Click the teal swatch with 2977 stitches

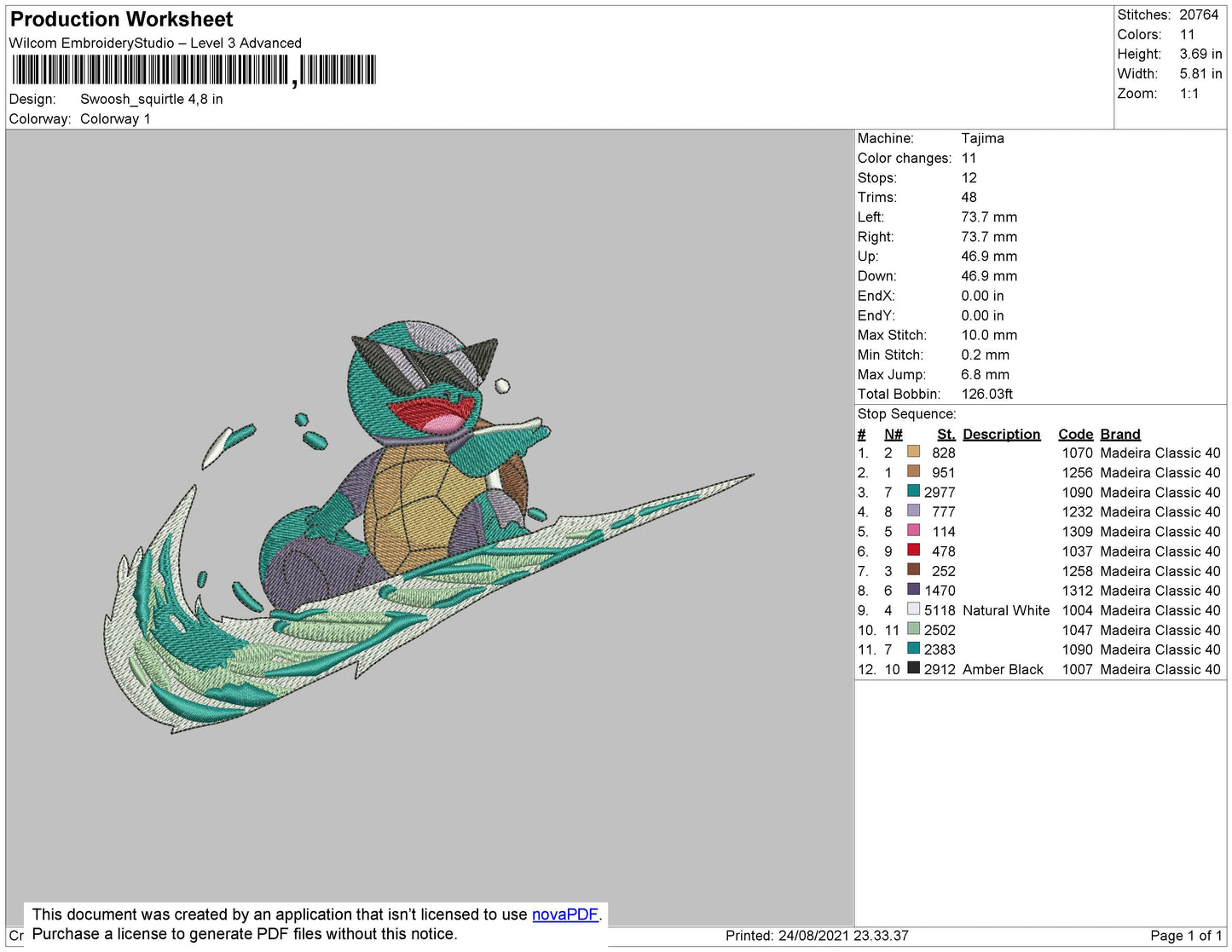[x=913, y=492]
